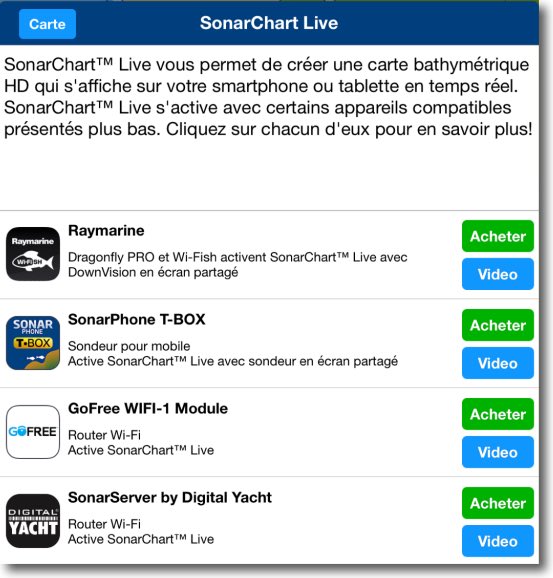Select the Raymarine title text
553x578 pixels.
click(x=106, y=231)
